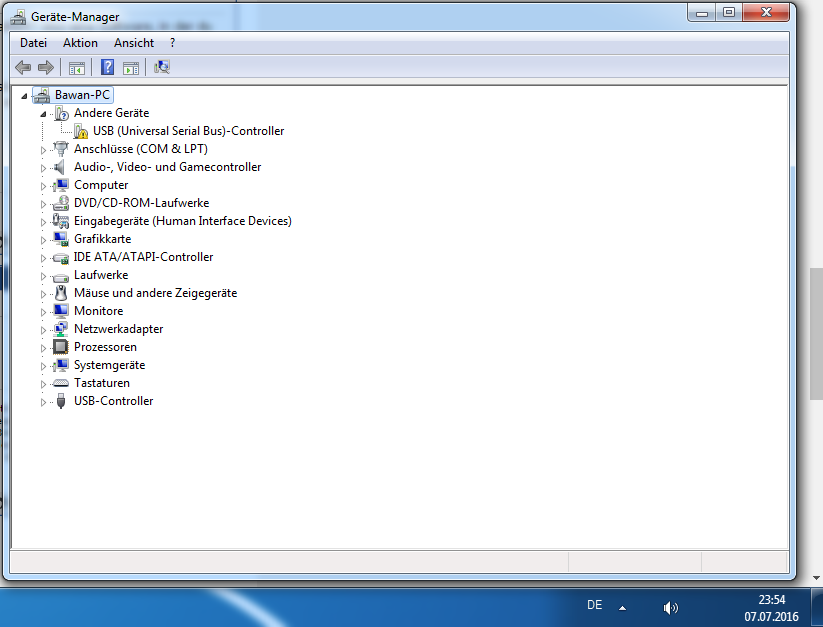Select Eingabegeräte (Human Interface Devices) label
Image resolution: width=823 pixels, height=627 pixels.
coord(183,221)
